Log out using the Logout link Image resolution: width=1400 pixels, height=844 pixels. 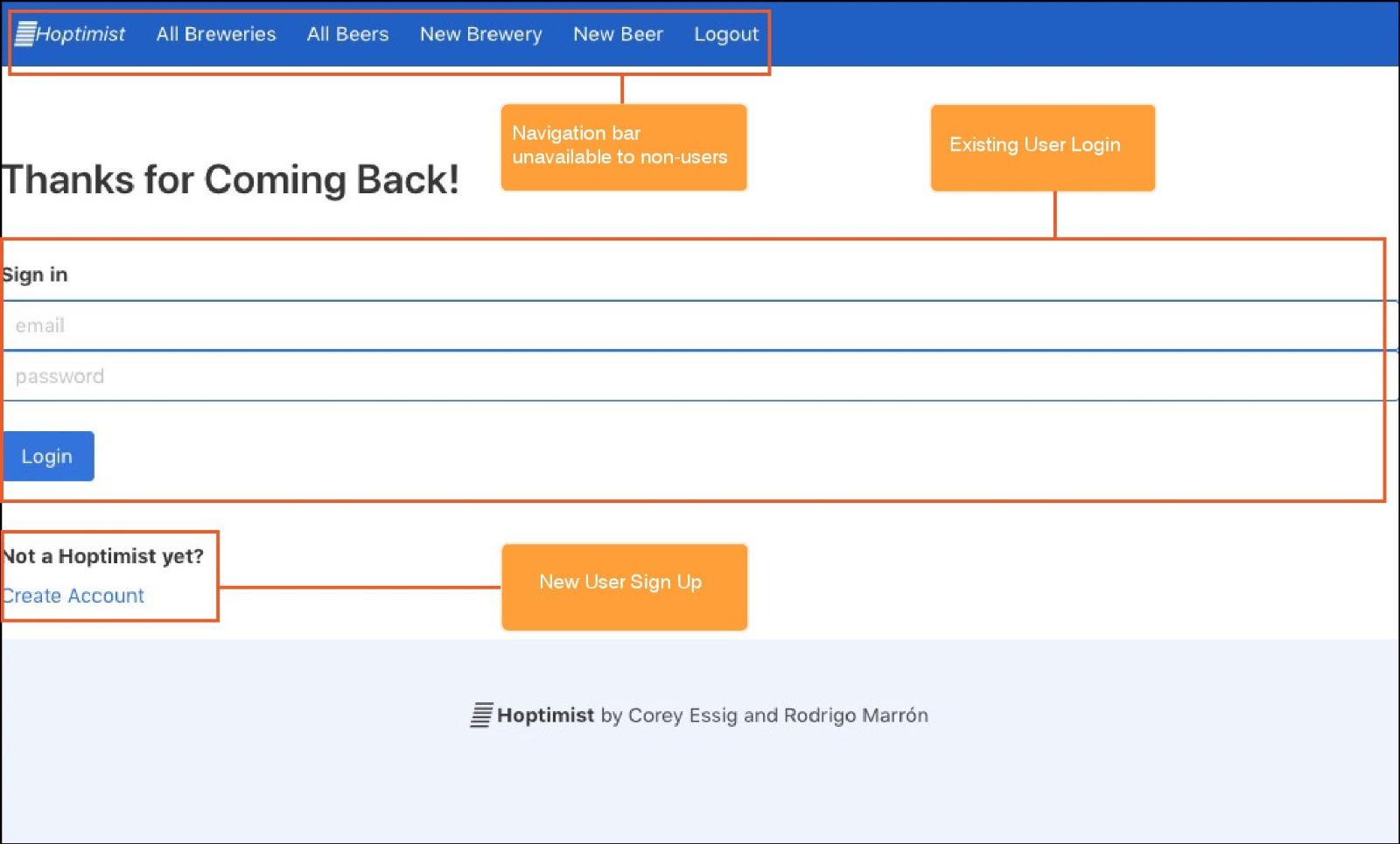click(726, 34)
